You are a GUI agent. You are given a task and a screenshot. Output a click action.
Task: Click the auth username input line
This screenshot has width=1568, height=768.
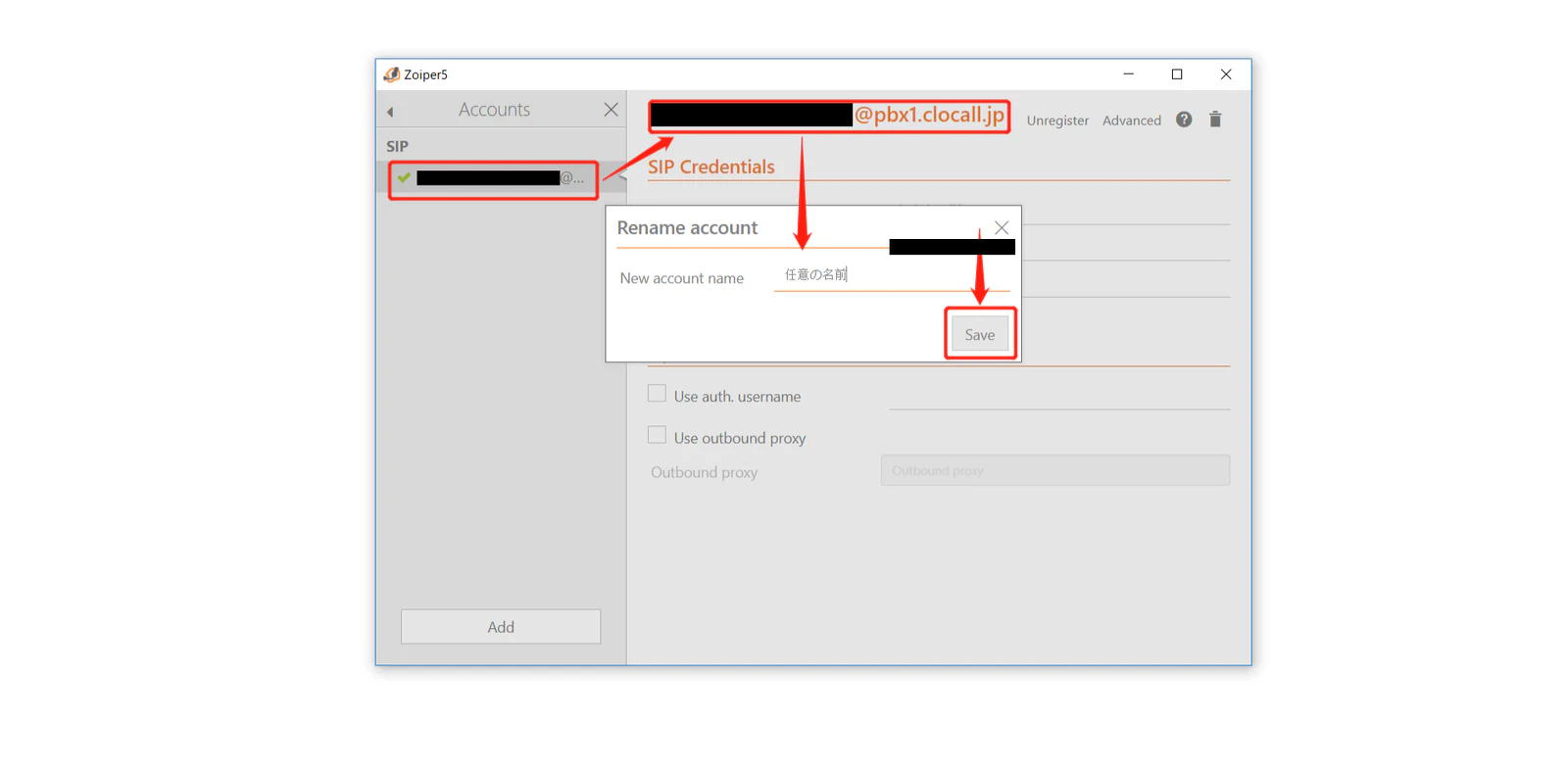pyautogui.click(x=1059, y=397)
